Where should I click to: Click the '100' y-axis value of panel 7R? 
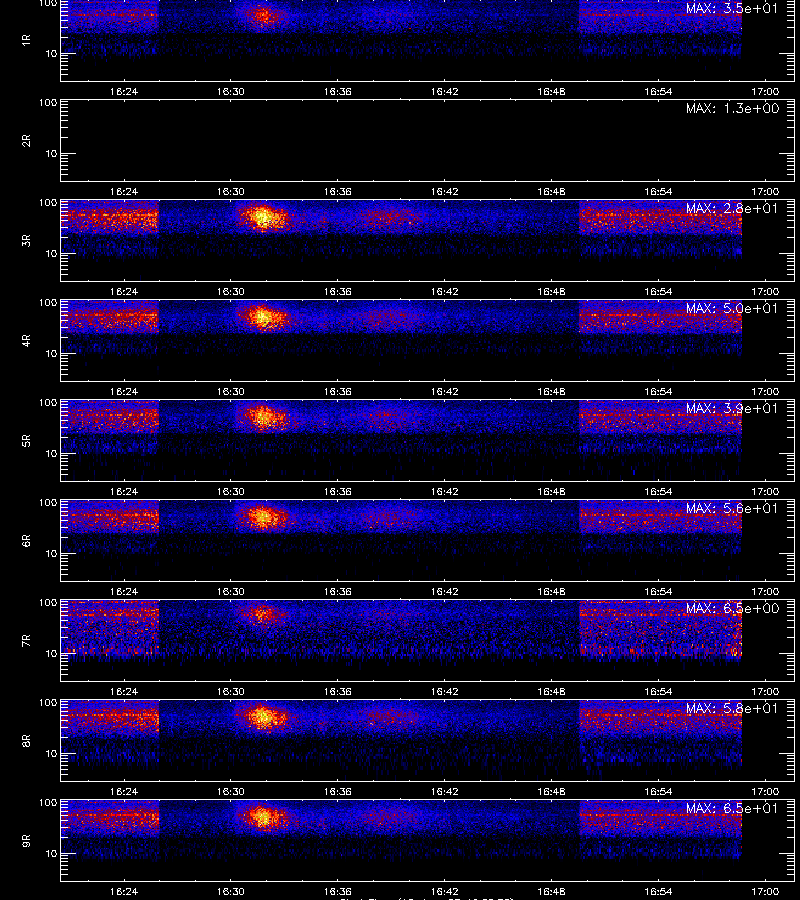tap(48, 603)
